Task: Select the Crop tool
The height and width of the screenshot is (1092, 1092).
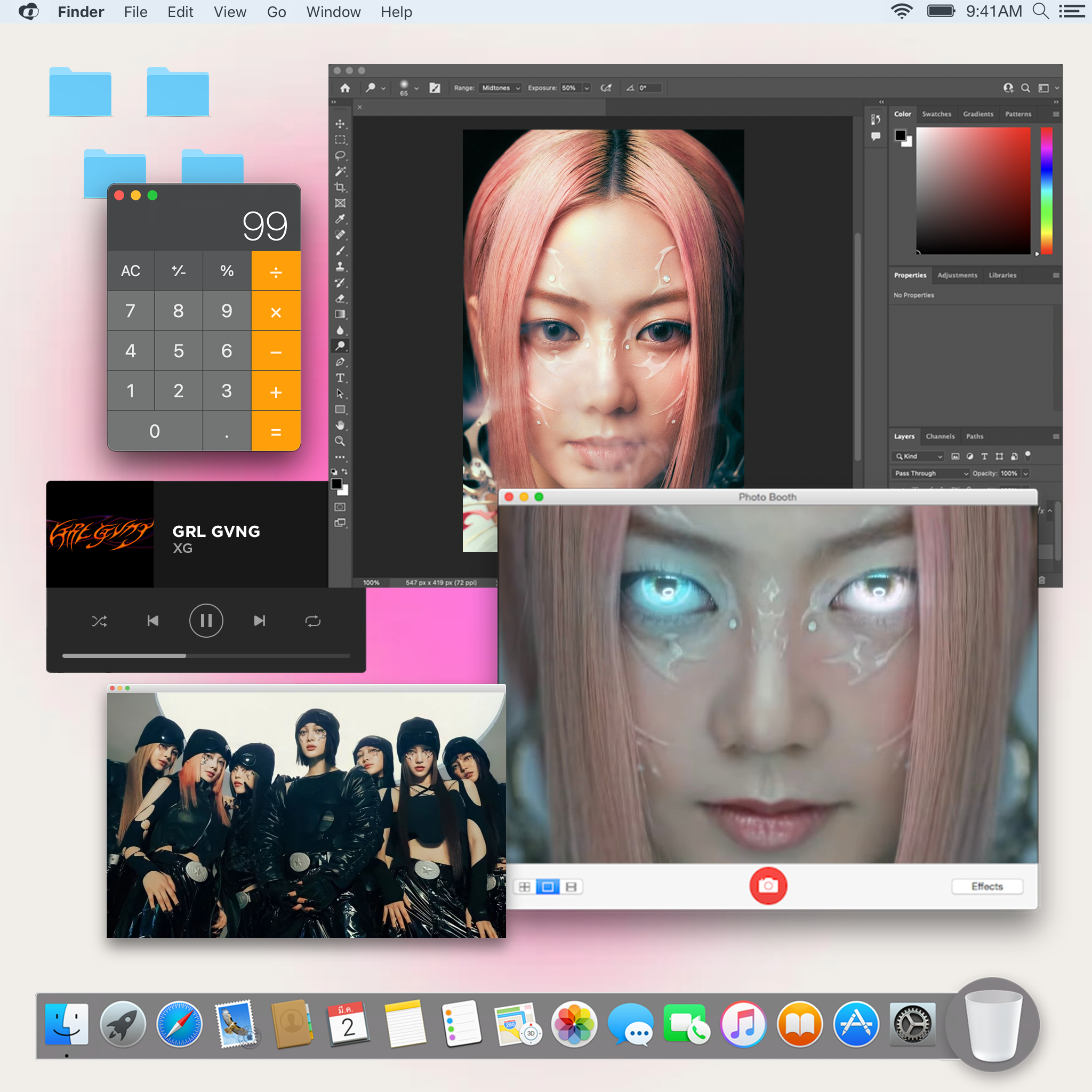Action: 340,187
